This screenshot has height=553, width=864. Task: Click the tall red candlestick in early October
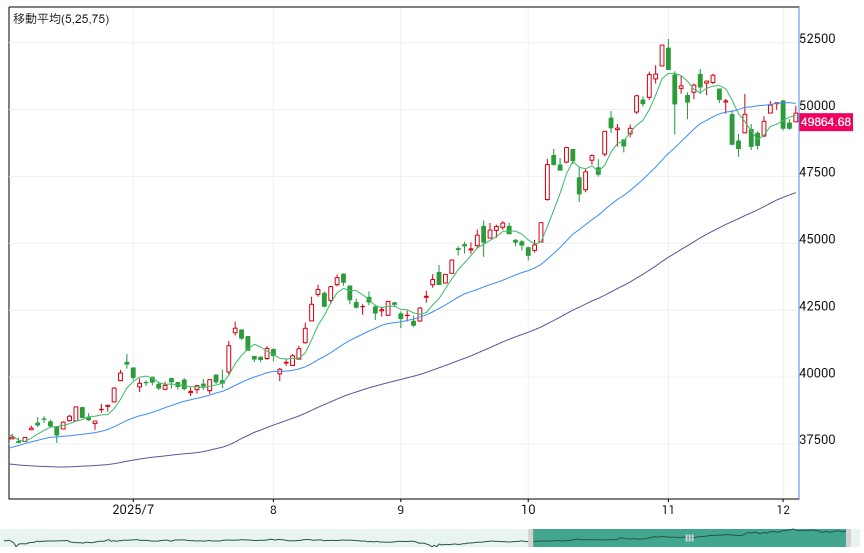[x=547, y=181]
